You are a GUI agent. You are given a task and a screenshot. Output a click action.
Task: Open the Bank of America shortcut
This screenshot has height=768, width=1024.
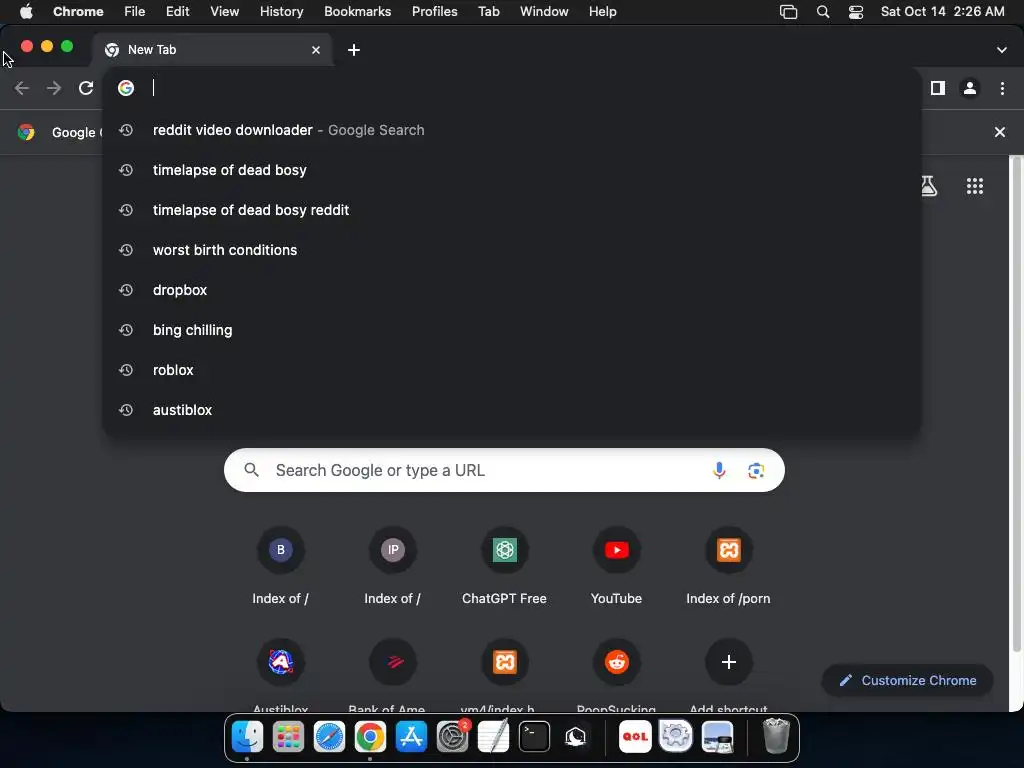coord(392,675)
